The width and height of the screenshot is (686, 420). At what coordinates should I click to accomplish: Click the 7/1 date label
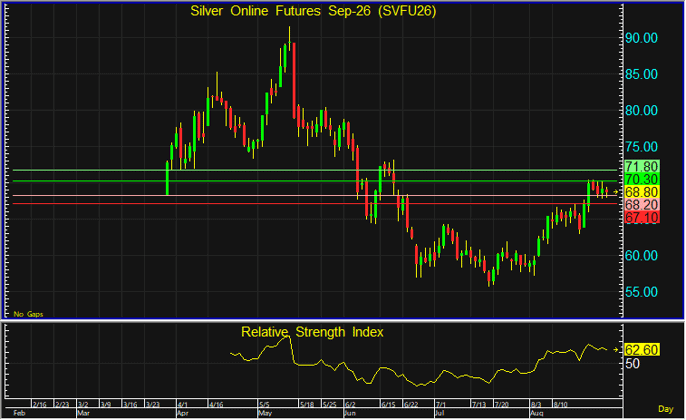(440, 405)
